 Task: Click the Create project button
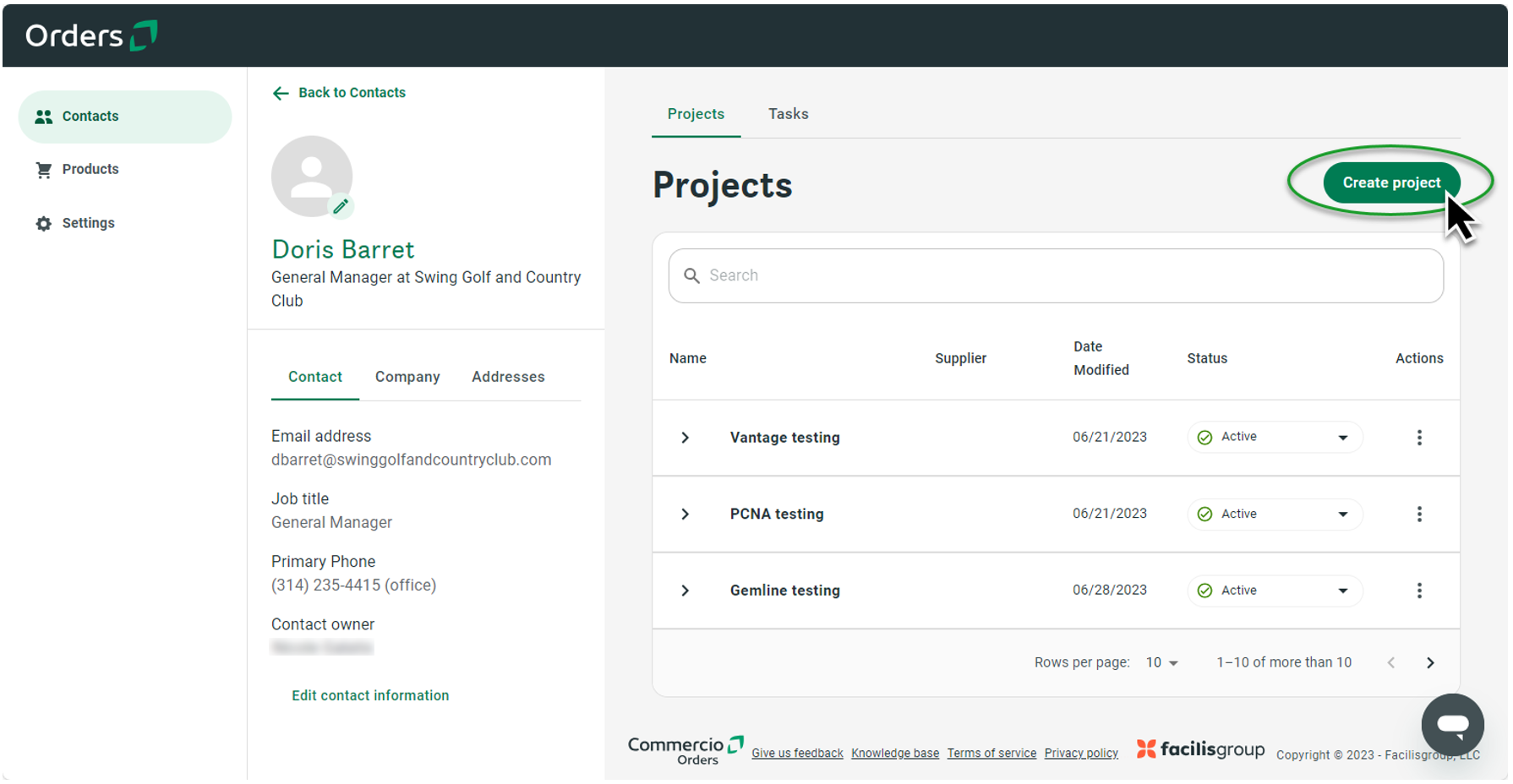pyautogui.click(x=1391, y=182)
